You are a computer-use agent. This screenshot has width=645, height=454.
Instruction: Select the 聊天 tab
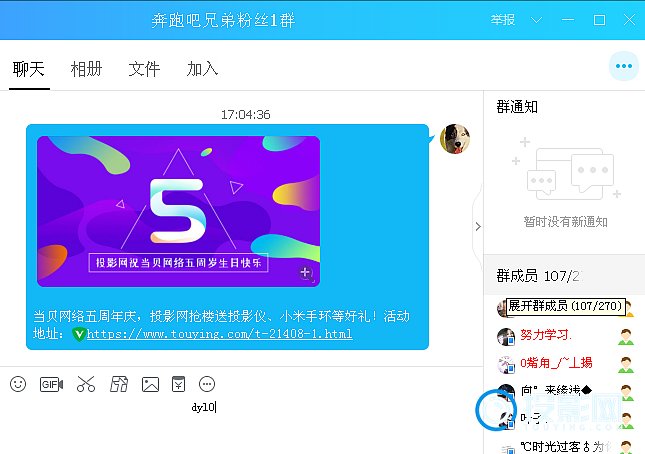click(29, 69)
